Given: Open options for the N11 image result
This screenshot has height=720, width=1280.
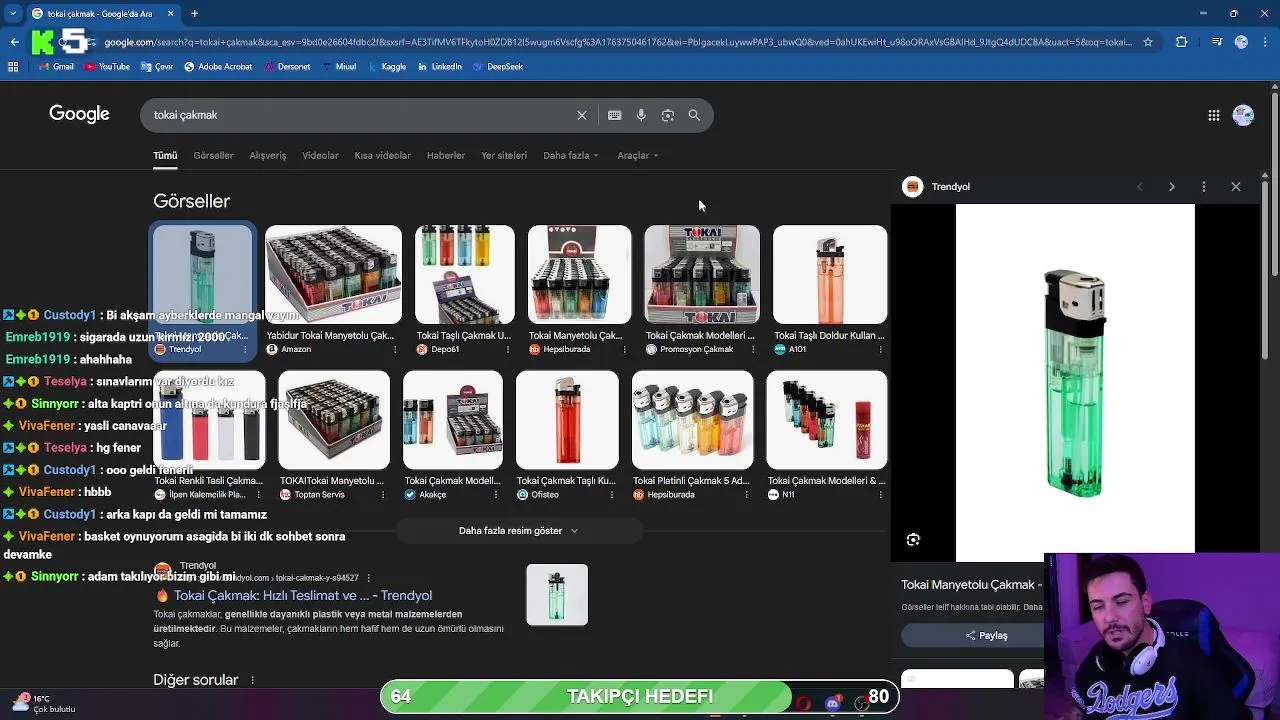Looking at the screenshot, I should tap(881, 495).
